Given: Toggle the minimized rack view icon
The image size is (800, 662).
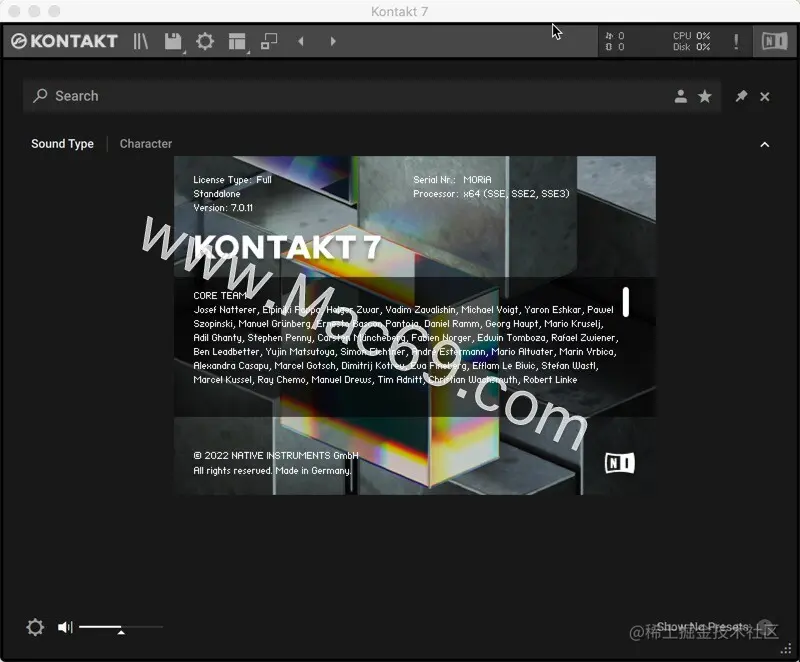Looking at the screenshot, I should [269, 41].
